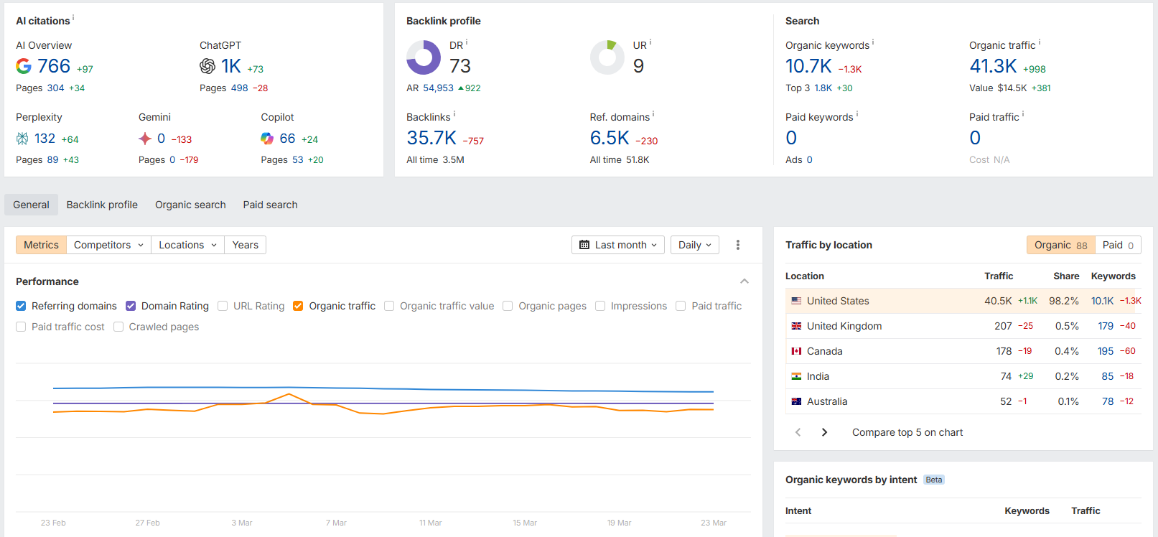Viewport: 1158px width, 537px height.
Task: Disable the Organic traffic checkbox
Action: pos(298,306)
